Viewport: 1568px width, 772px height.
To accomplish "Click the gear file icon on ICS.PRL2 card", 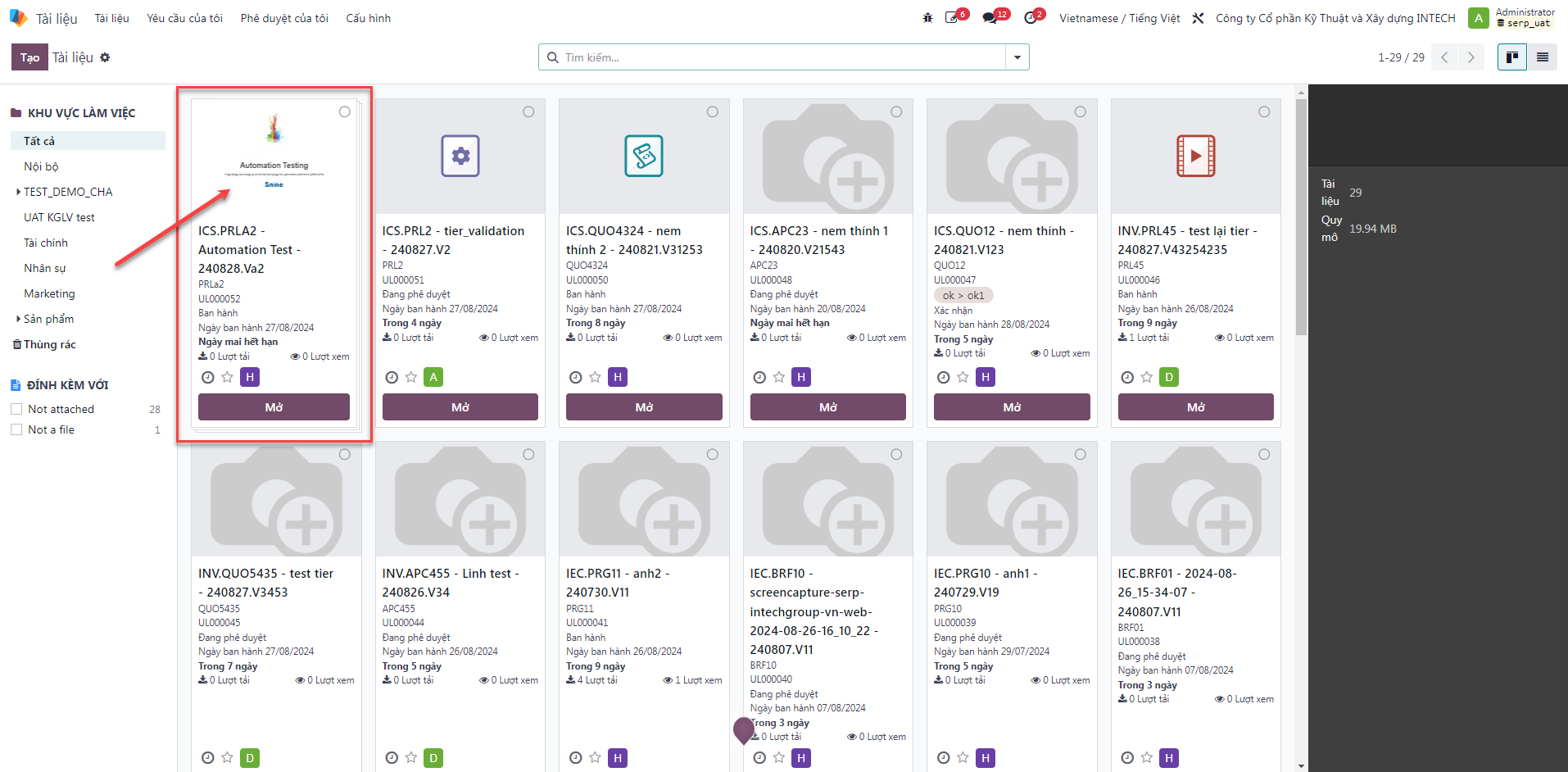I will tap(460, 156).
